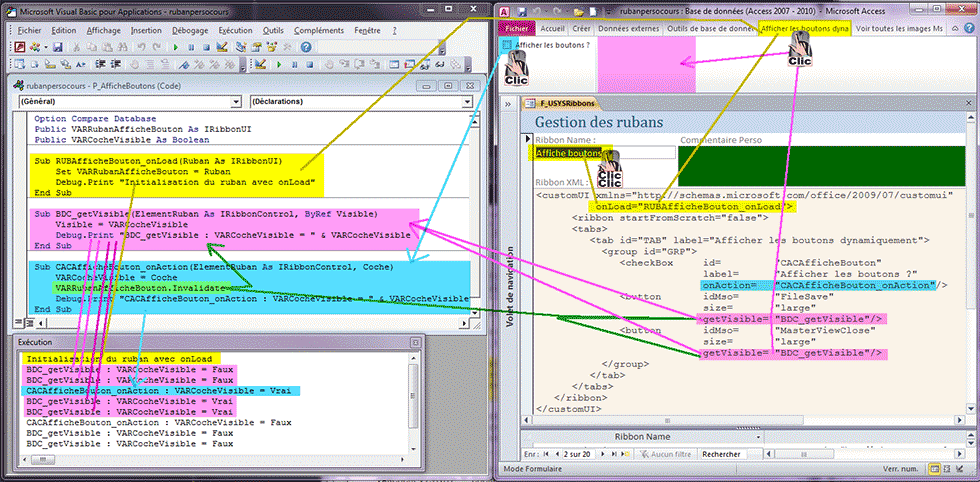Click the VBA Help question-mark icon
980x482 pixels.
click(306, 48)
